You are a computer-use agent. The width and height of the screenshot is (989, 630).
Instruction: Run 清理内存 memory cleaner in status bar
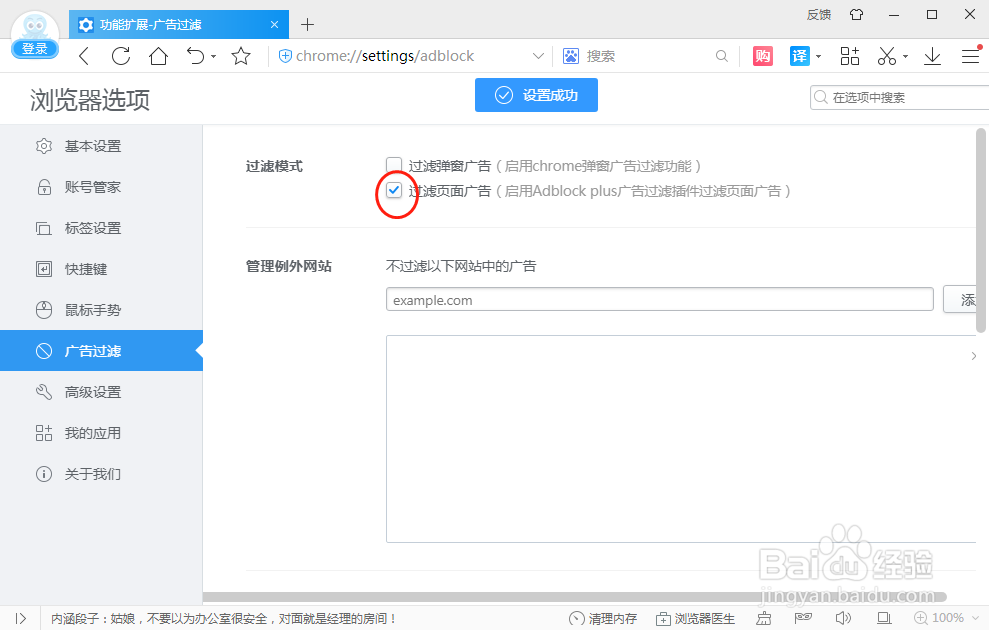click(x=604, y=617)
